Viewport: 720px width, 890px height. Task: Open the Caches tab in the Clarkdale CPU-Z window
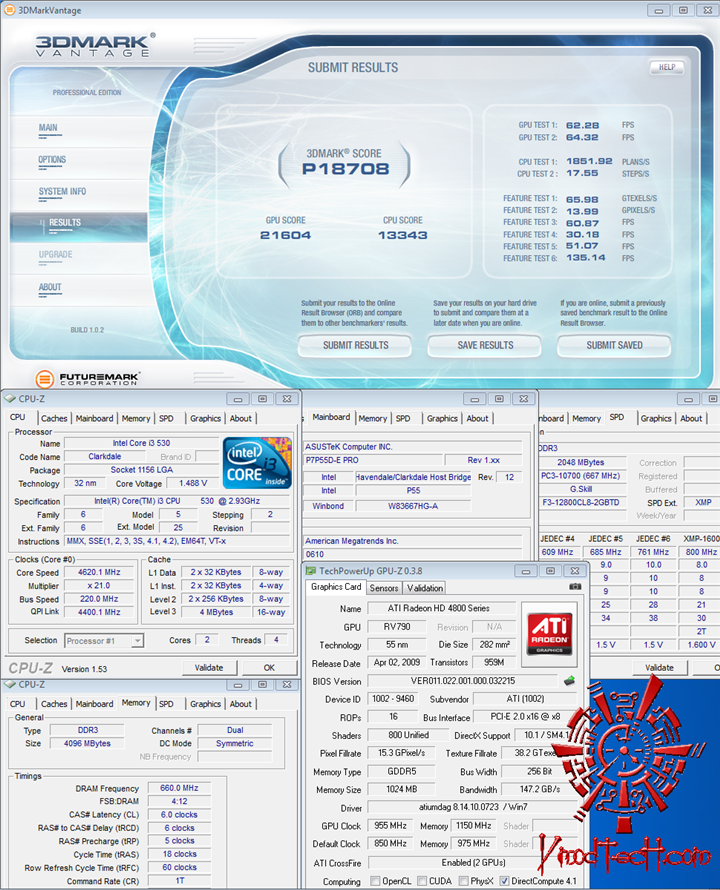click(54, 418)
